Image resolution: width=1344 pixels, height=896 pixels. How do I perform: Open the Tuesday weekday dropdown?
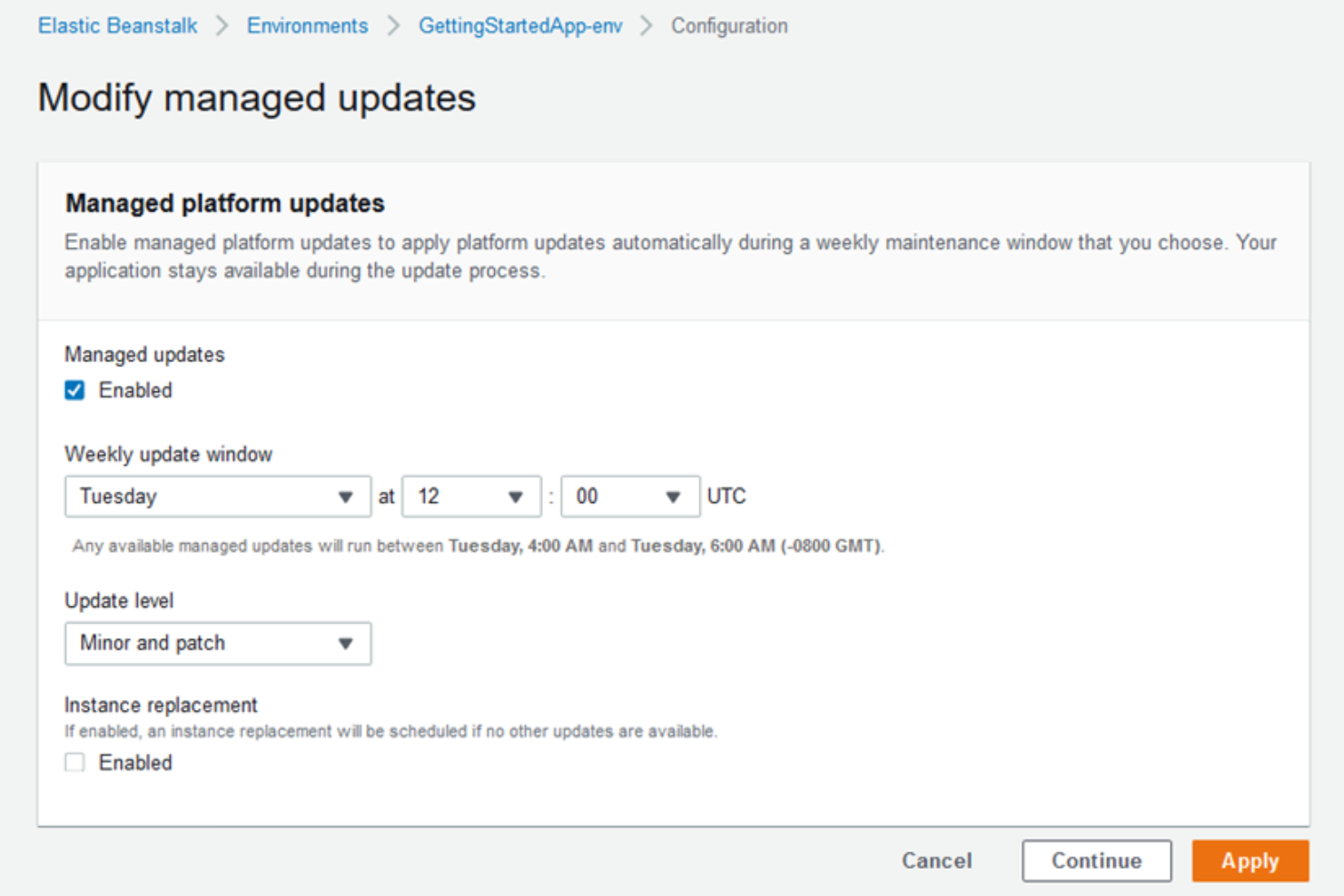point(218,497)
